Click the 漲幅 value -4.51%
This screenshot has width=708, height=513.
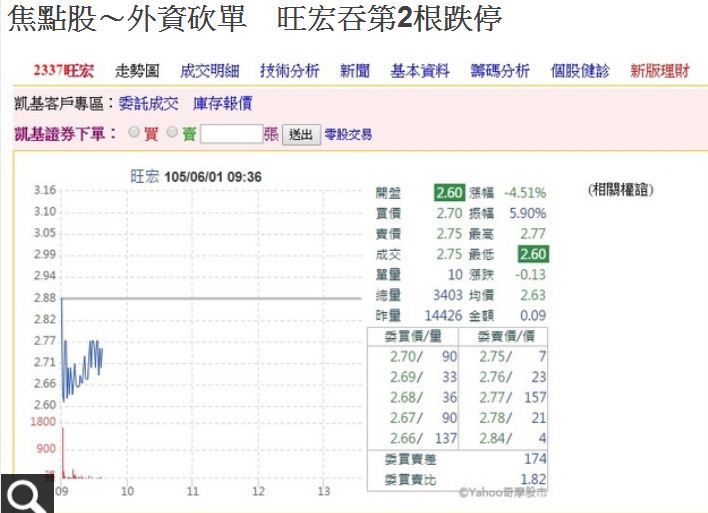click(x=525, y=193)
